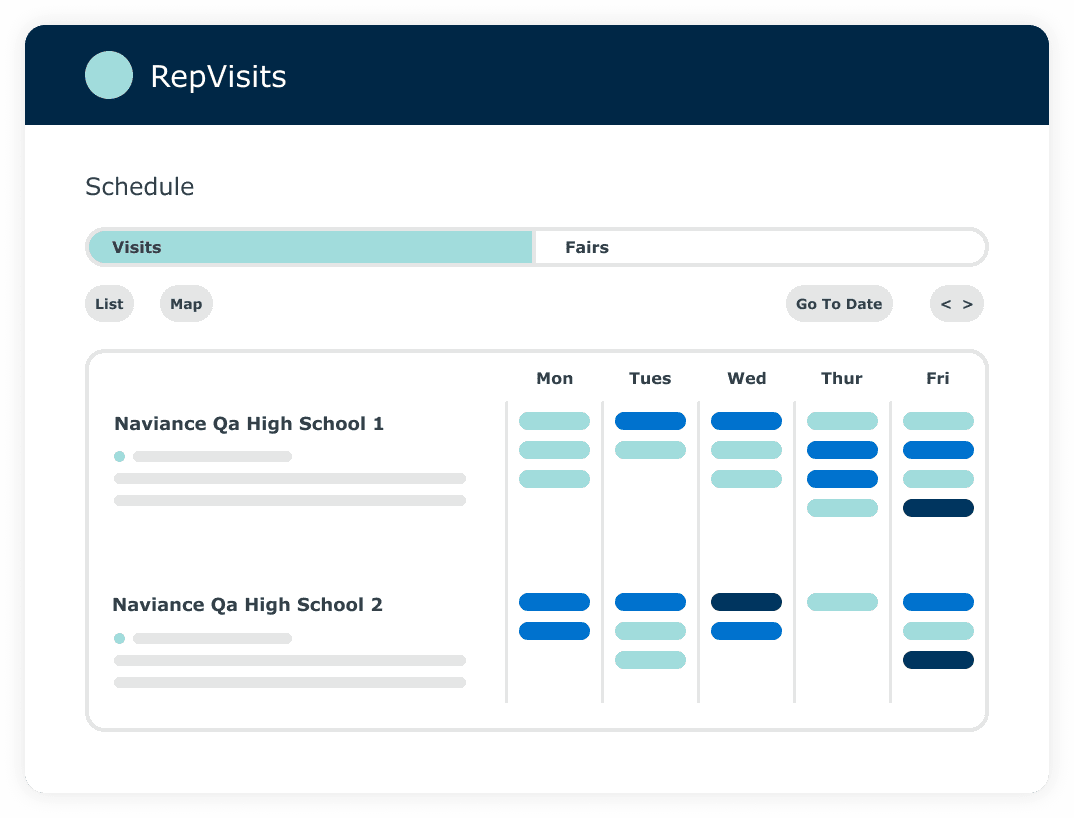Select School 1 Friday dark navy slot
Viewport: 1074px width, 818px height.
938,508
